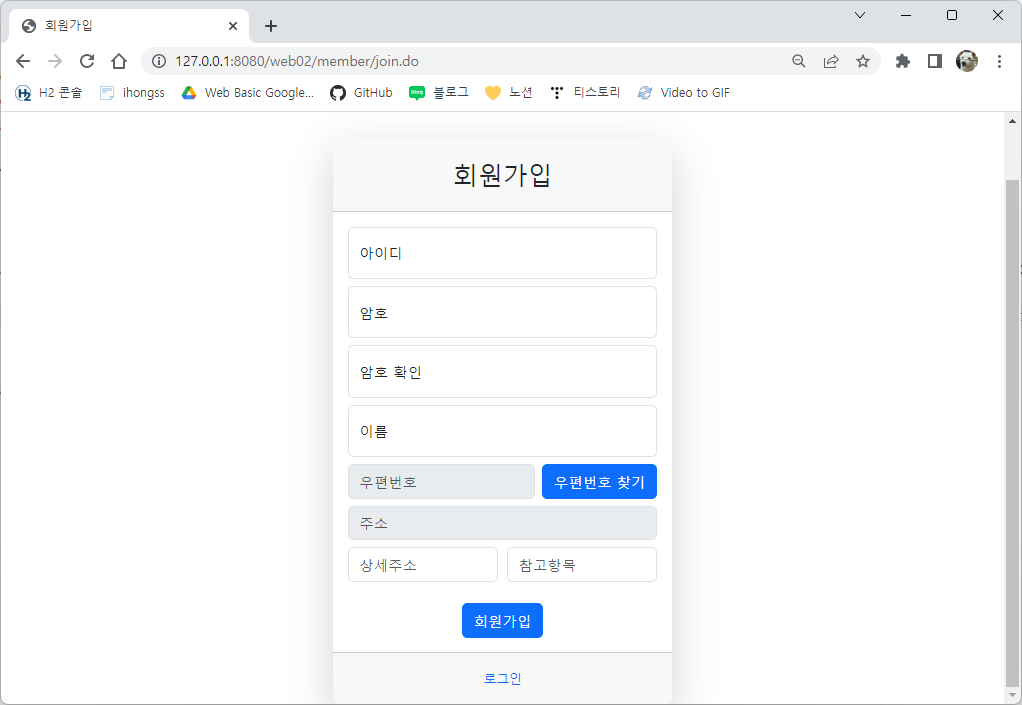Open the Web Basic Google bookmark
This screenshot has width=1022, height=705.
[248, 93]
